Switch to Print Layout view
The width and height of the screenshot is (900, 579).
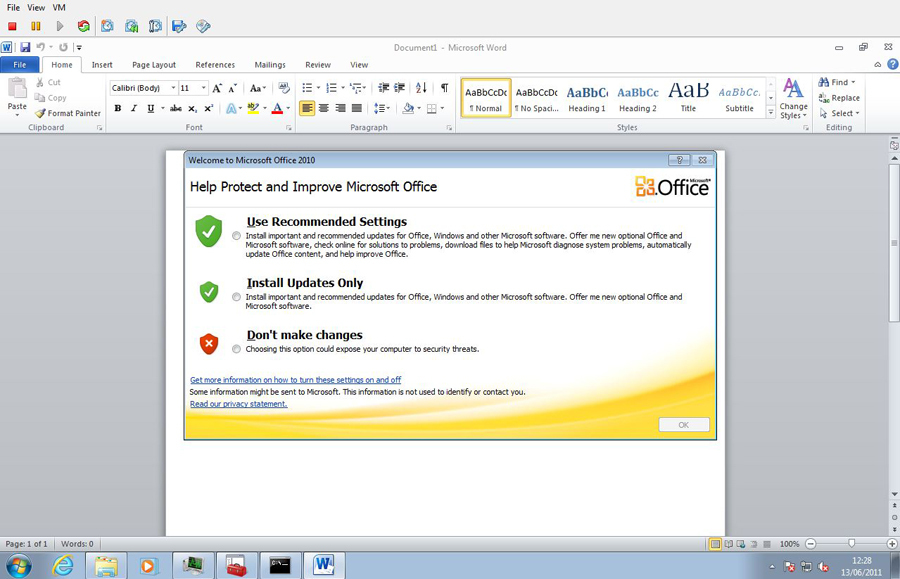pos(715,543)
